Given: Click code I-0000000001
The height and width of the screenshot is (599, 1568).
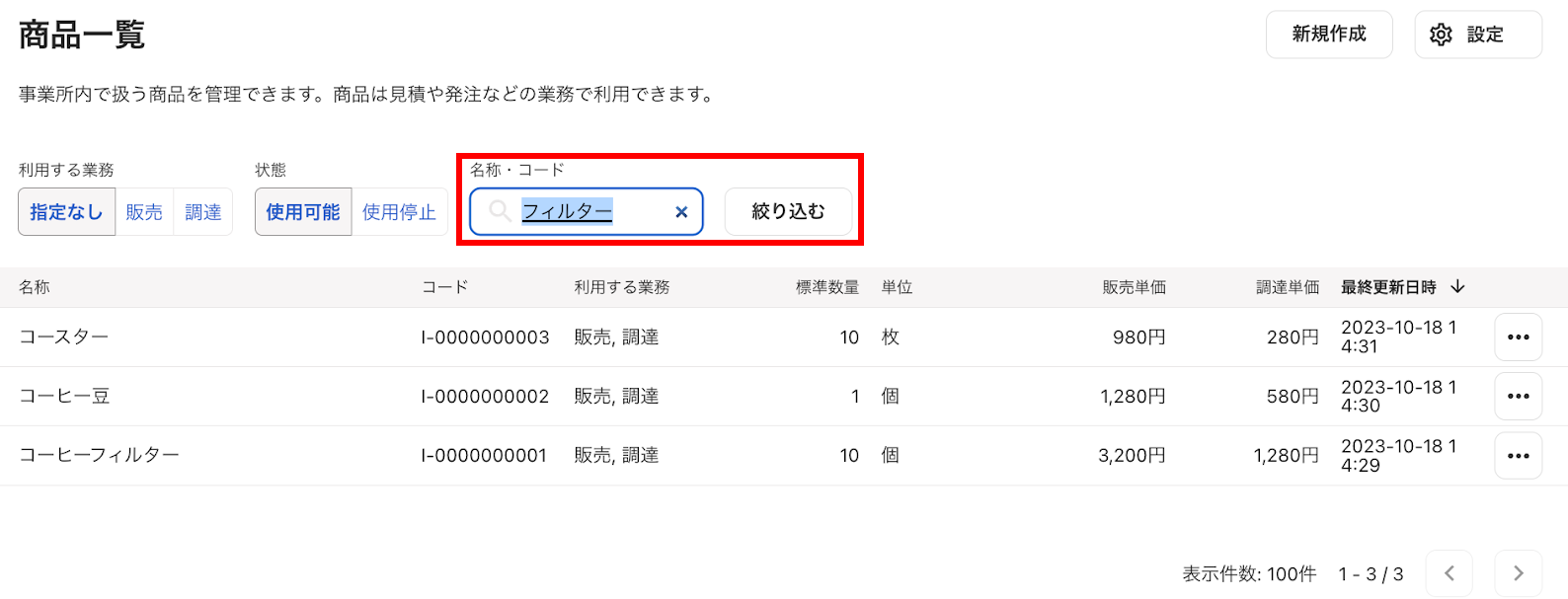Looking at the screenshot, I should [x=484, y=456].
